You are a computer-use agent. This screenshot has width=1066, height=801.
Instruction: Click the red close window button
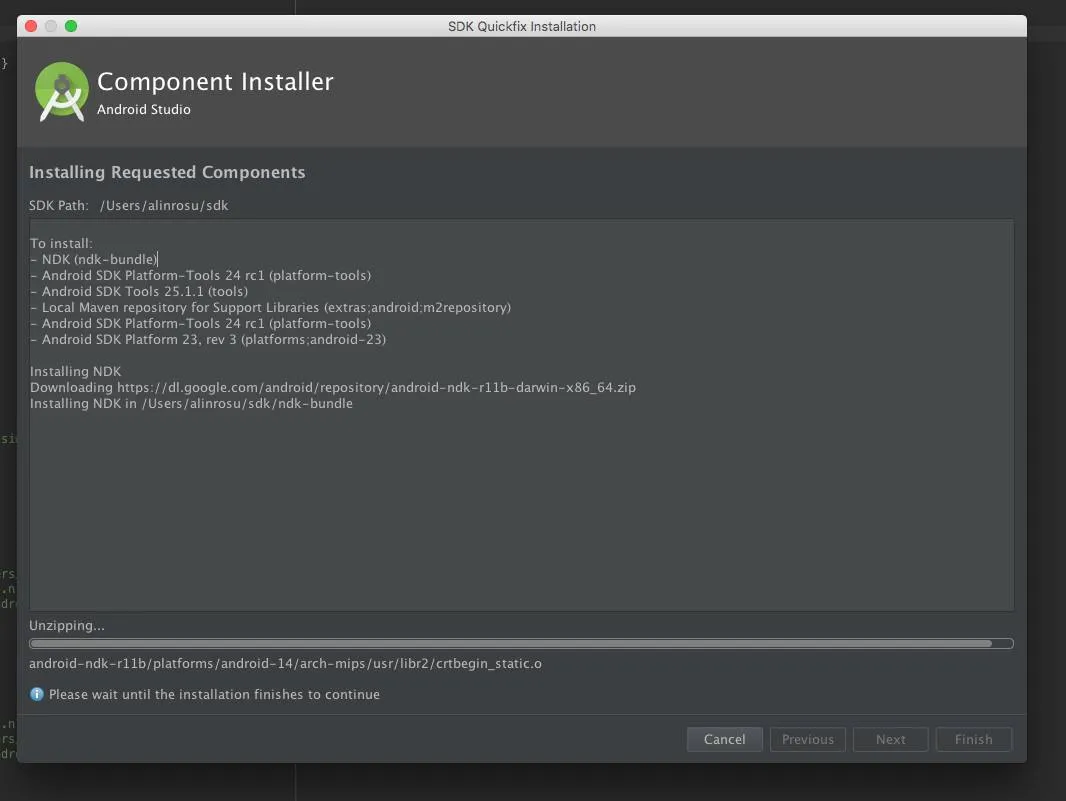[31, 26]
